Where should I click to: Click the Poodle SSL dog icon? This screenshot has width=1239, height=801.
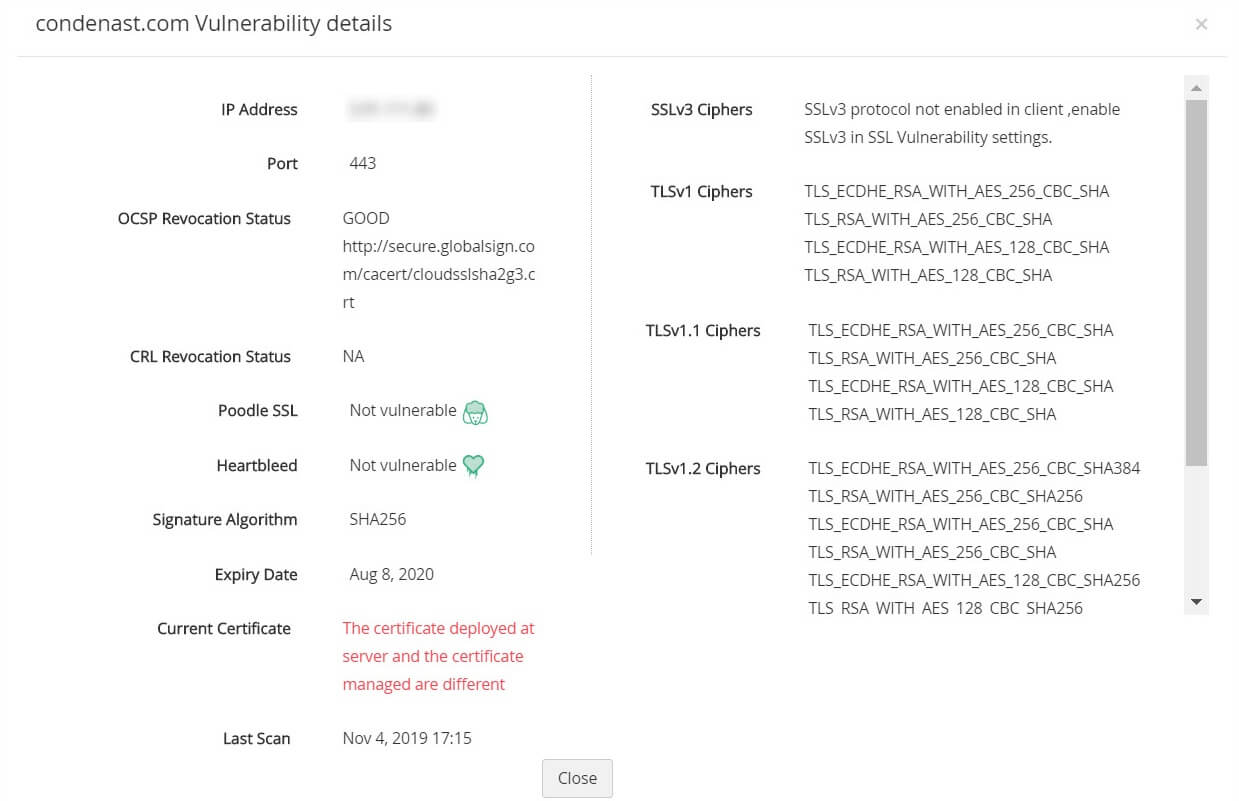[x=475, y=412]
